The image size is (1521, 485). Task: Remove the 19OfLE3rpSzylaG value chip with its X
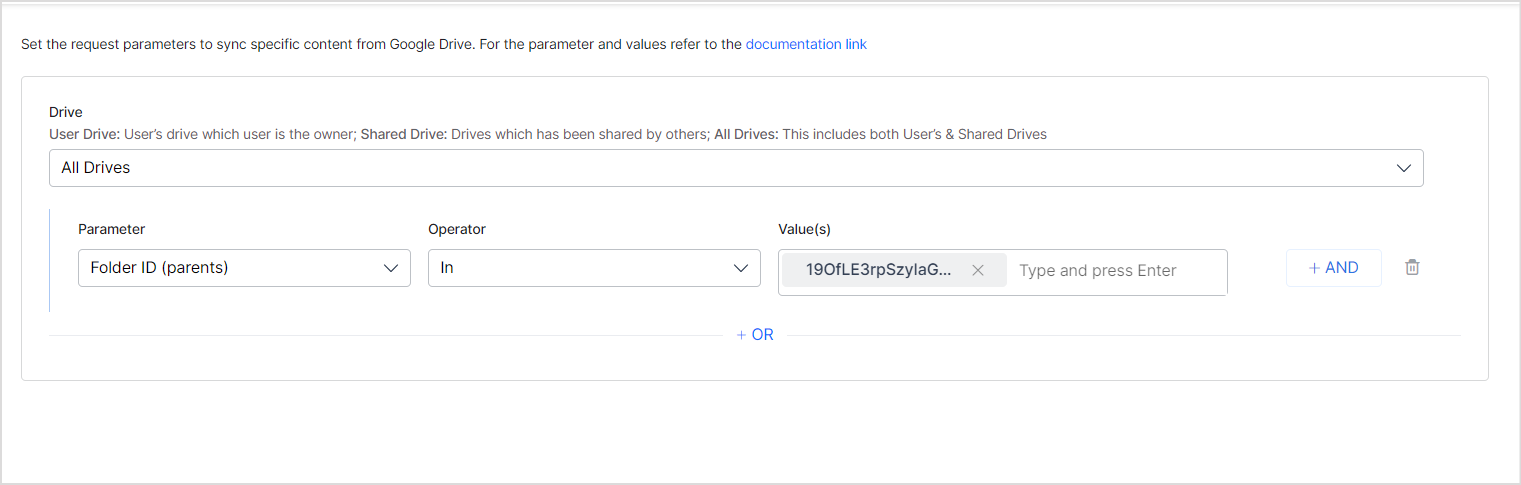click(978, 270)
